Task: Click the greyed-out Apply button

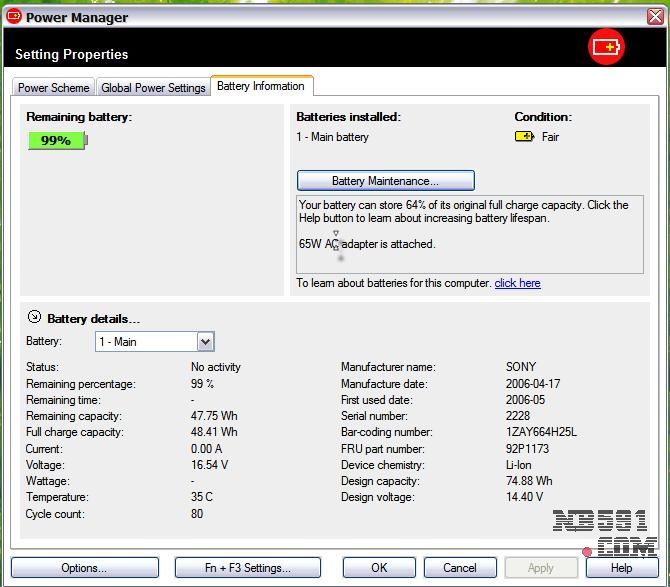Action: coord(541,567)
